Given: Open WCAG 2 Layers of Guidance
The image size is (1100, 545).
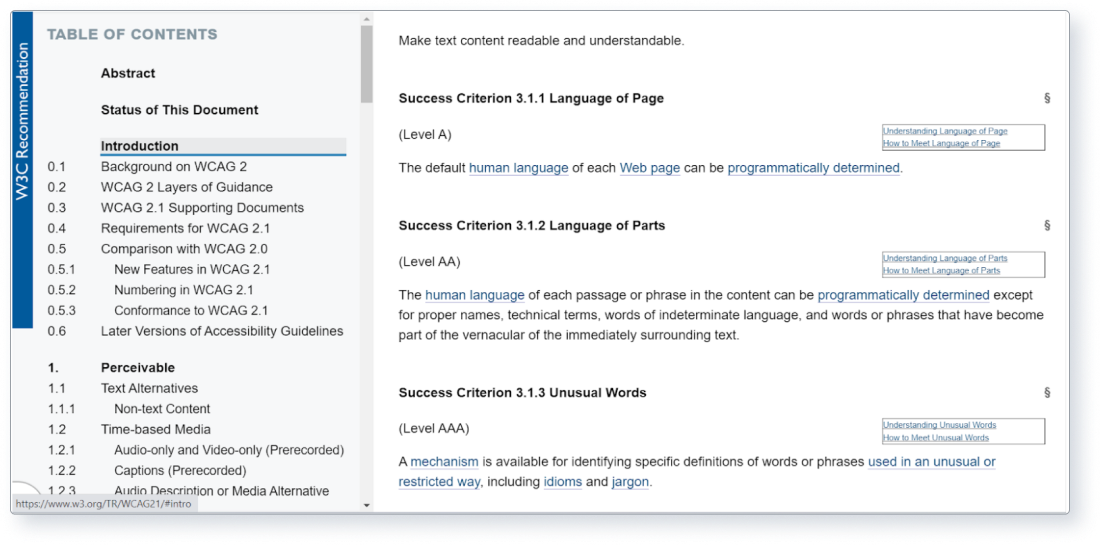Looking at the screenshot, I should coord(187,187).
